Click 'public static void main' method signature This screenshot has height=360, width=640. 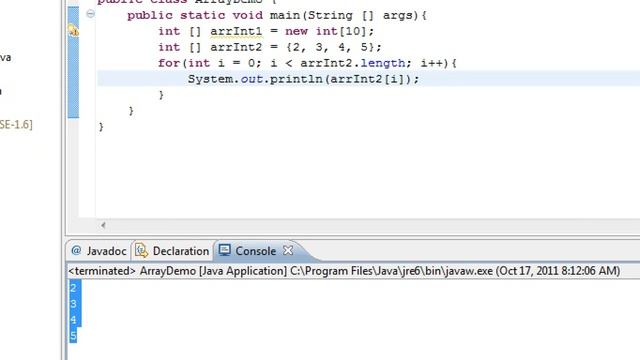(x=277, y=16)
